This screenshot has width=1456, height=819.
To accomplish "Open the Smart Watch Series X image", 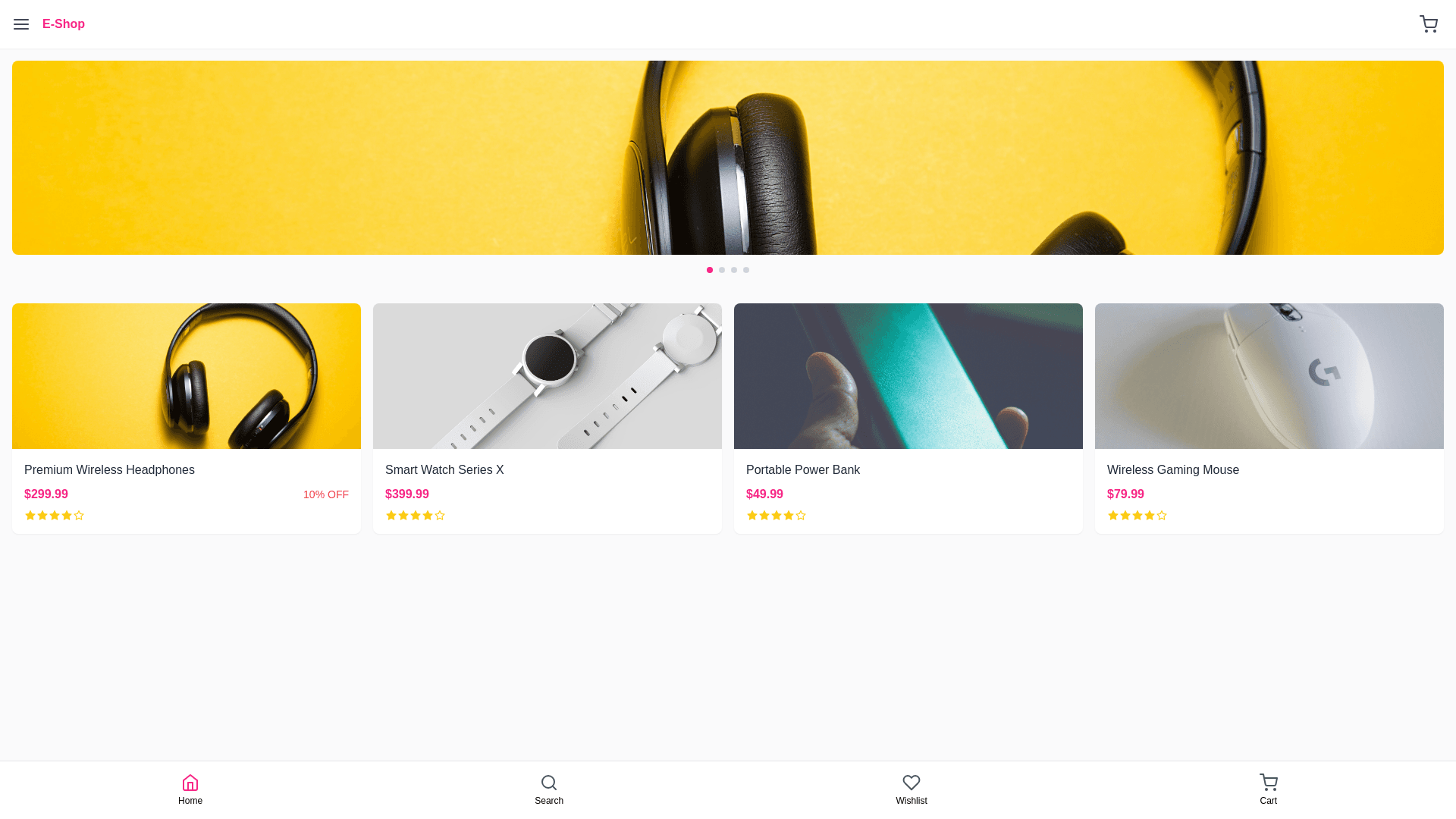I will [x=548, y=376].
